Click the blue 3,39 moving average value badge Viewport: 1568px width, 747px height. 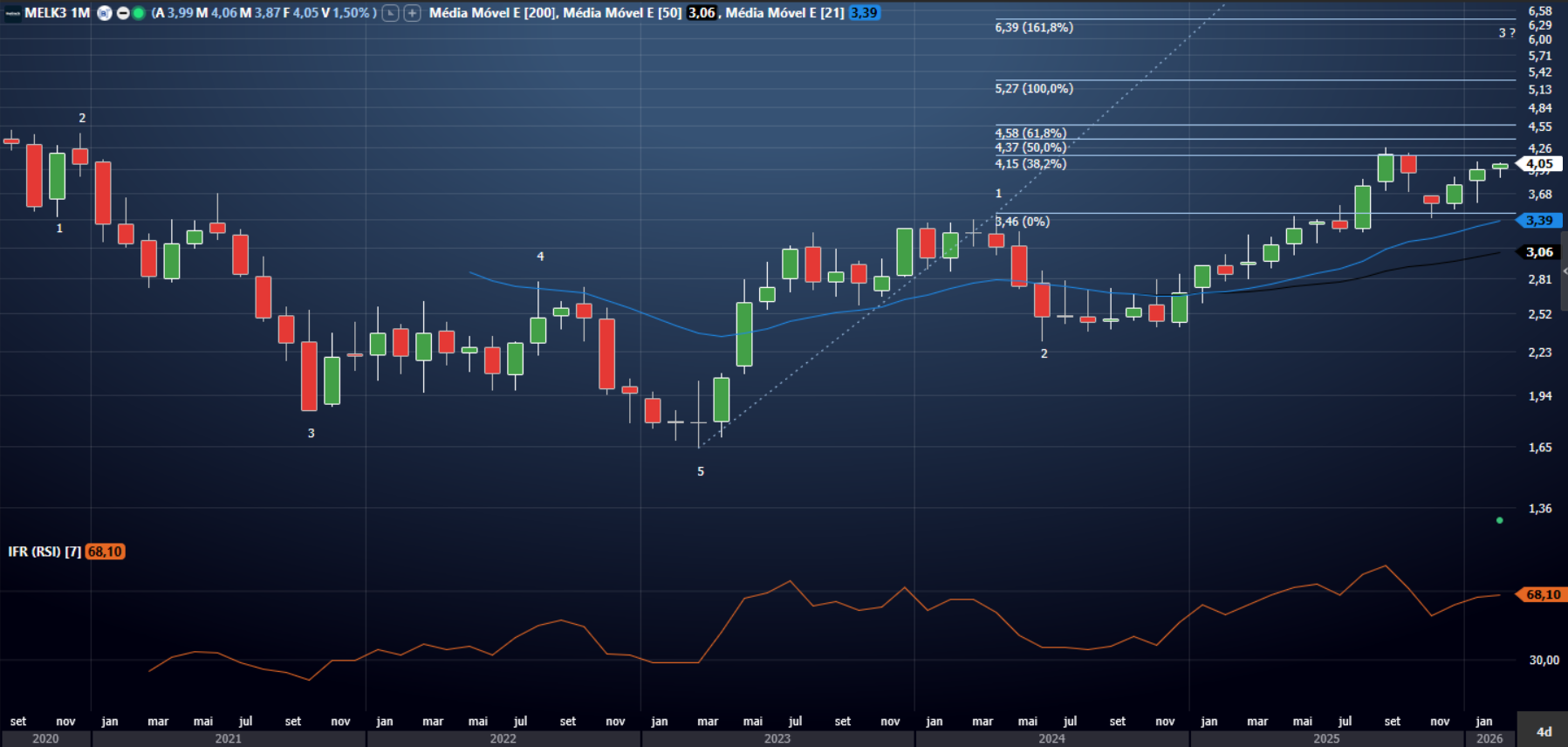pyautogui.click(x=864, y=13)
